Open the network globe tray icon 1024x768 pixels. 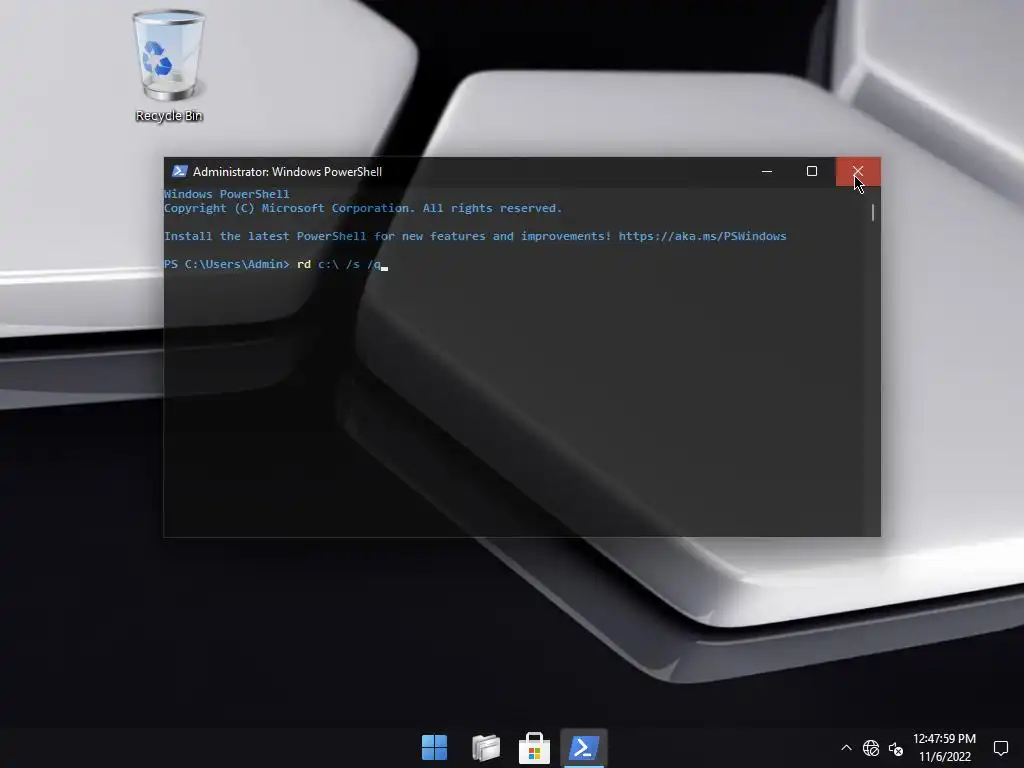(871, 748)
